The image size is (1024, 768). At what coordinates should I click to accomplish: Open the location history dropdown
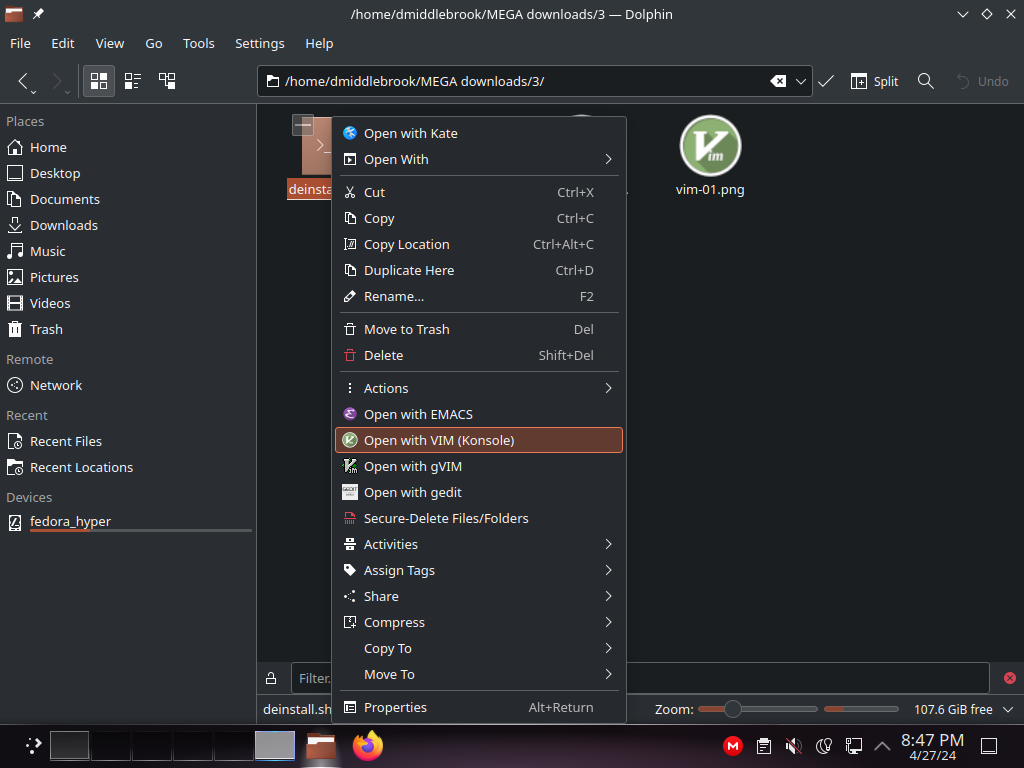[x=801, y=81]
